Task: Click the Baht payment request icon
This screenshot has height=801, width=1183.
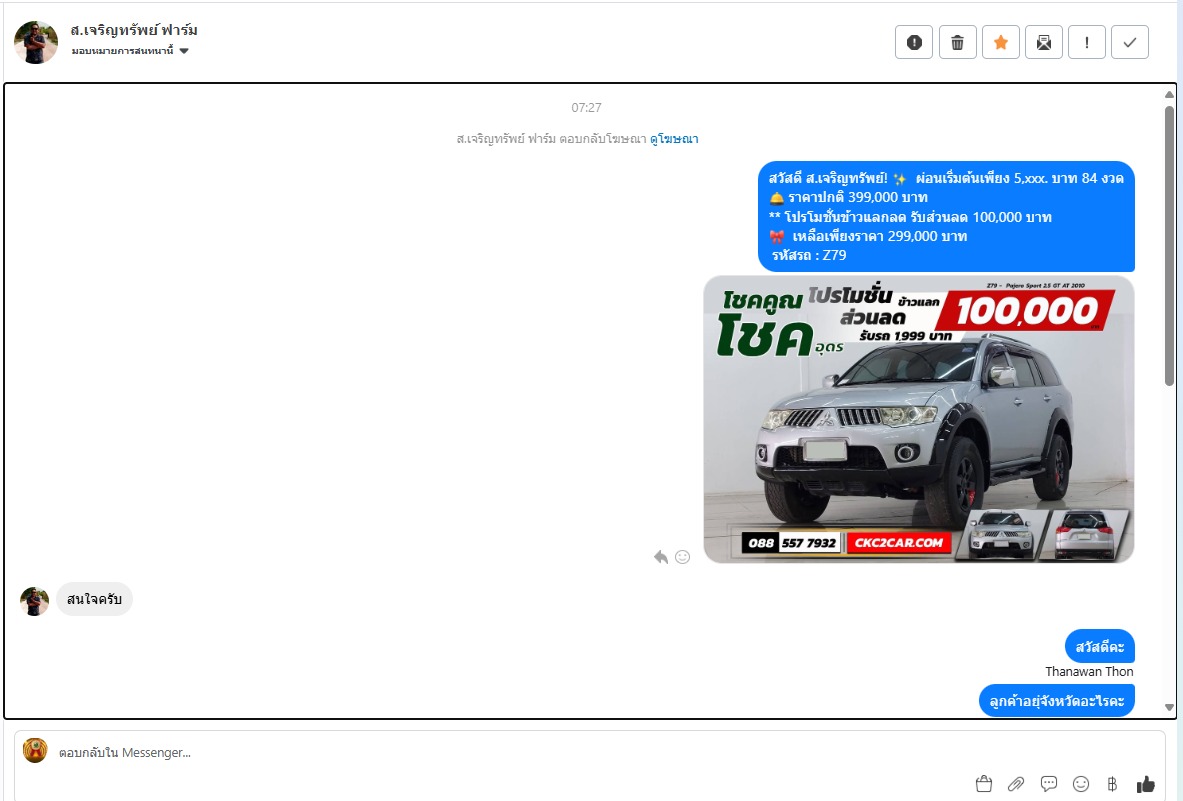Action: click(1112, 783)
